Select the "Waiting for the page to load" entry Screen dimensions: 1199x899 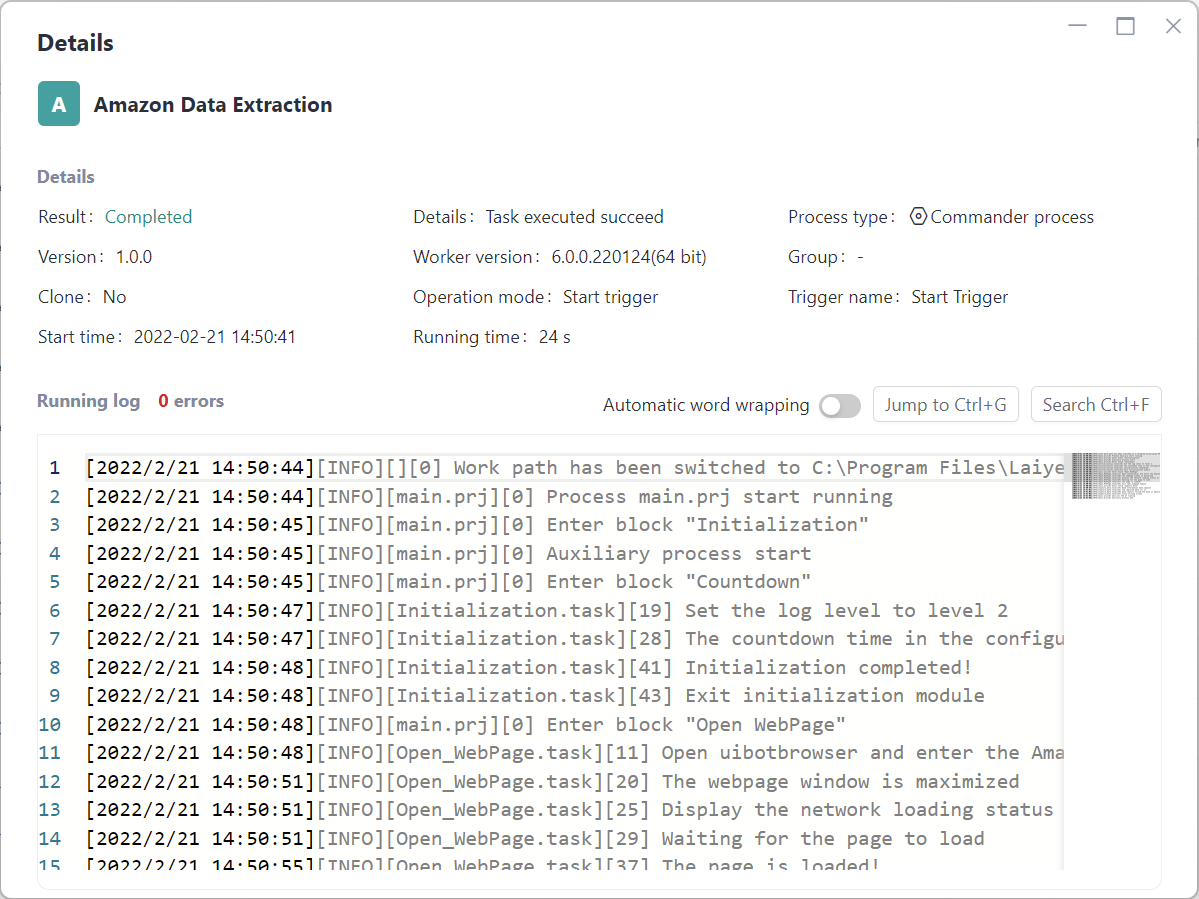(822, 839)
